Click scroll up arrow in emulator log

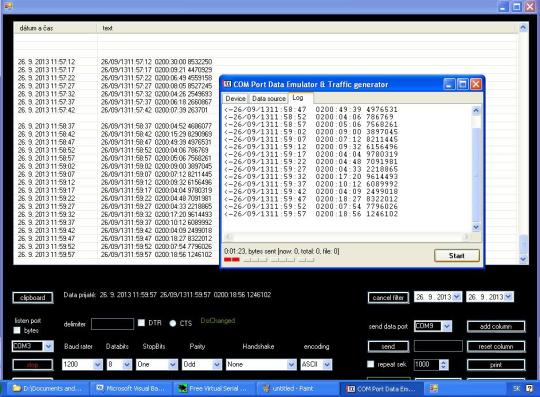coord(476,111)
